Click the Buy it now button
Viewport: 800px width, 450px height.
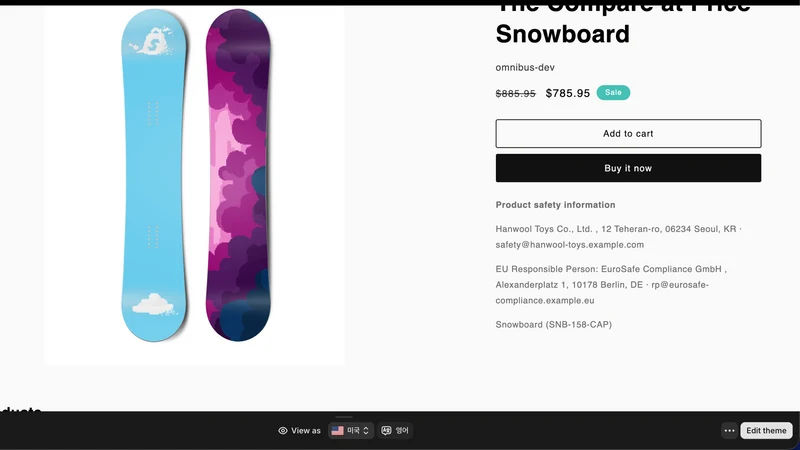(x=628, y=168)
